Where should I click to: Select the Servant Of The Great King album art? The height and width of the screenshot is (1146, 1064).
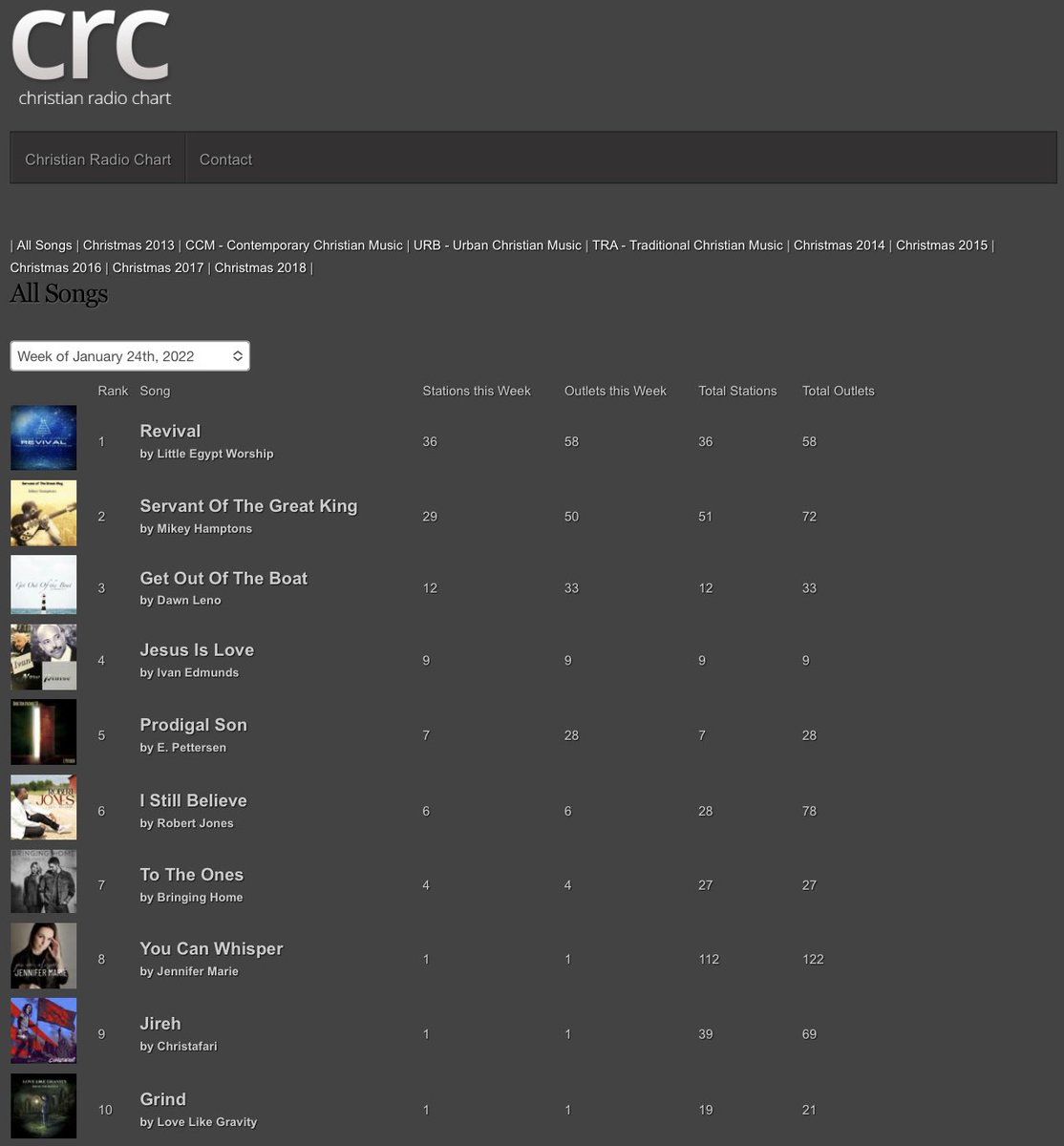(43, 513)
